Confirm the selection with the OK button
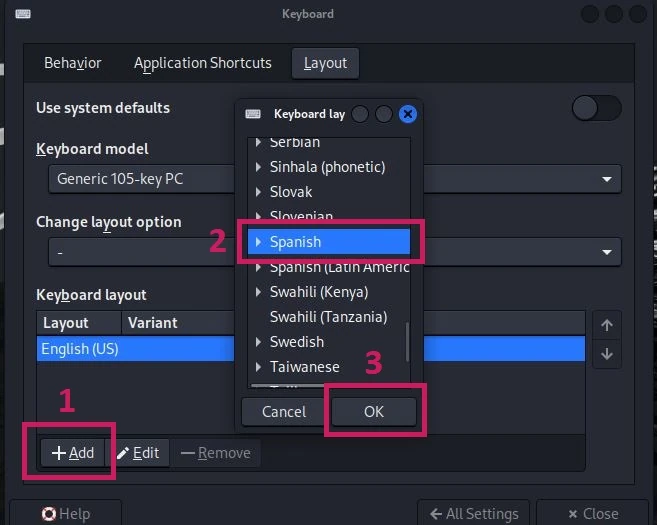The height and width of the screenshot is (525, 657). (x=374, y=411)
